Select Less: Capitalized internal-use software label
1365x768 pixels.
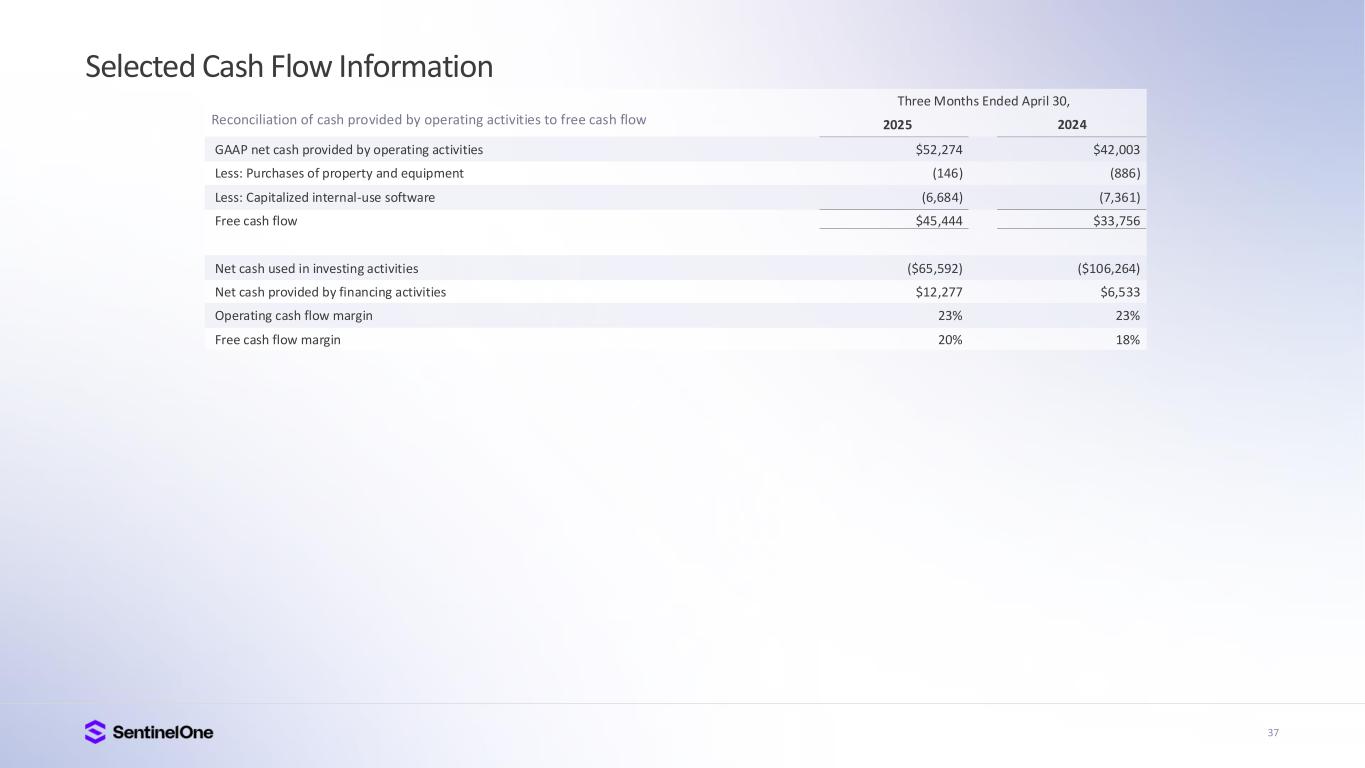click(x=325, y=198)
